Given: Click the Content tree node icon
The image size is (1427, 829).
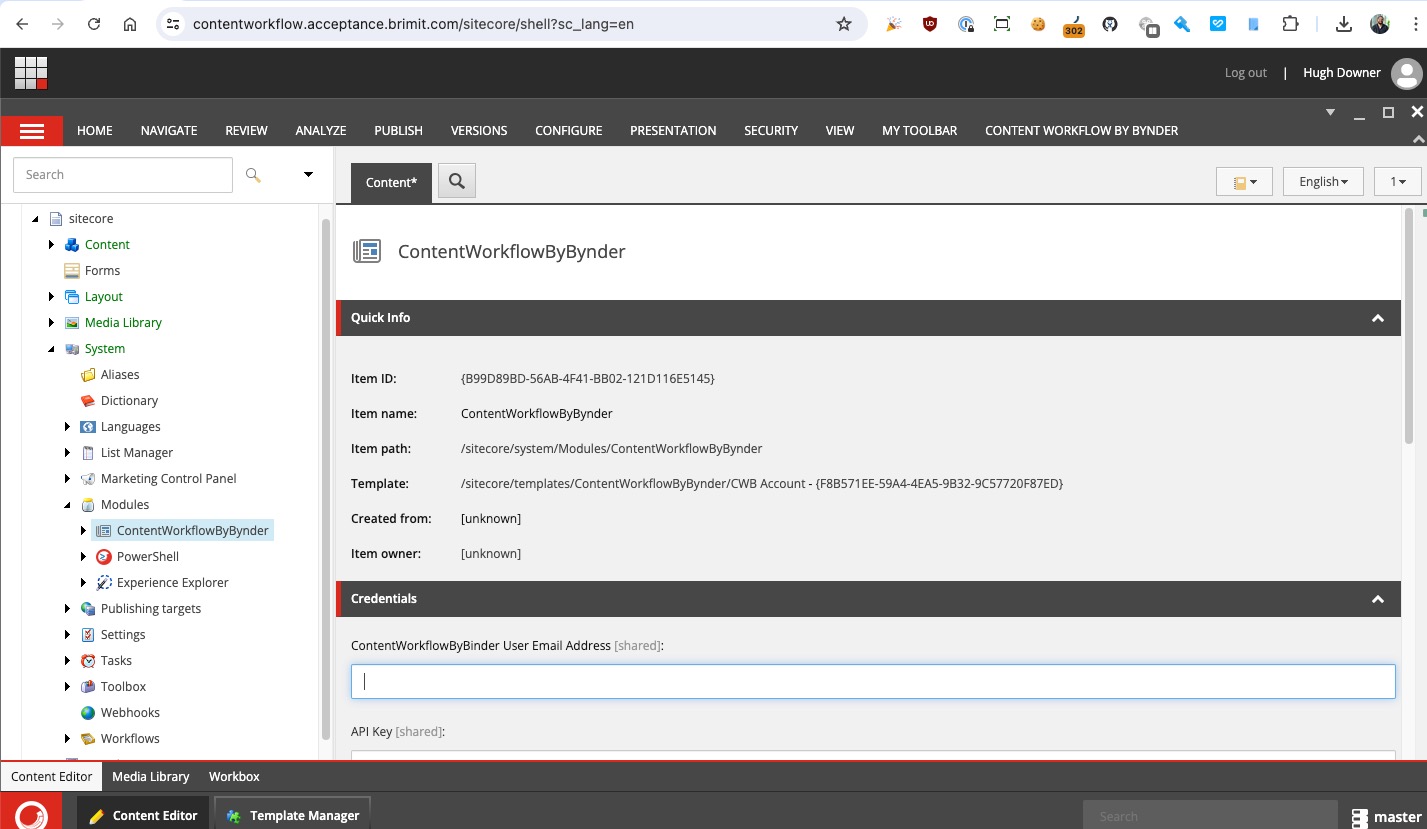Looking at the screenshot, I should (x=72, y=245).
